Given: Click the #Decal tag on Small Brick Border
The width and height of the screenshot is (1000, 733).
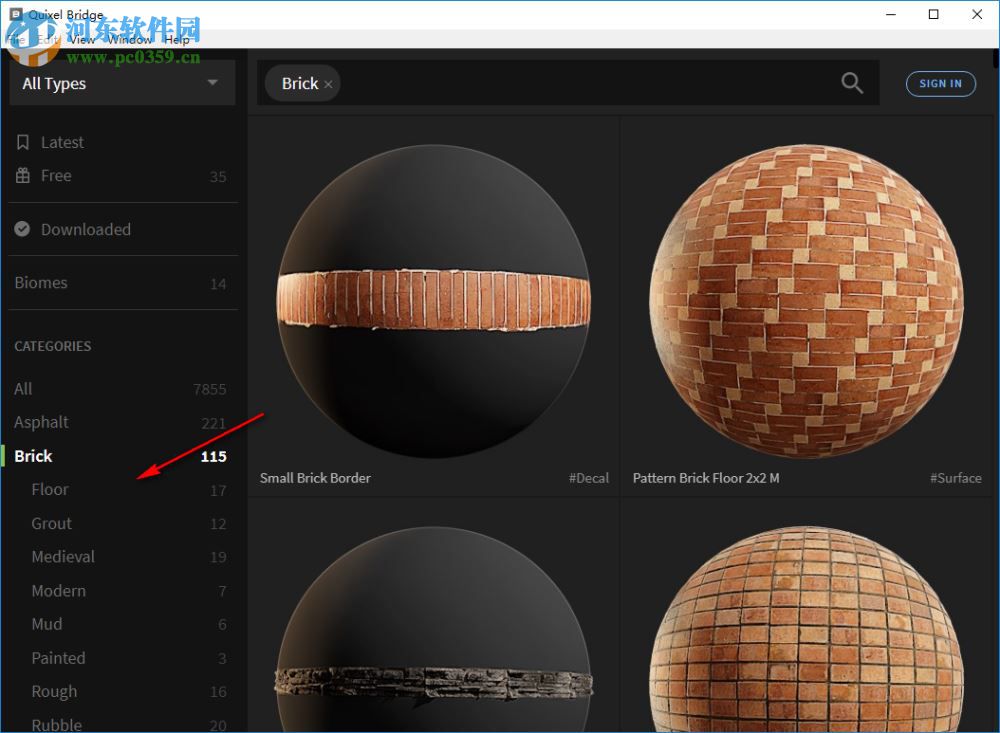Looking at the screenshot, I should point(589,478).
